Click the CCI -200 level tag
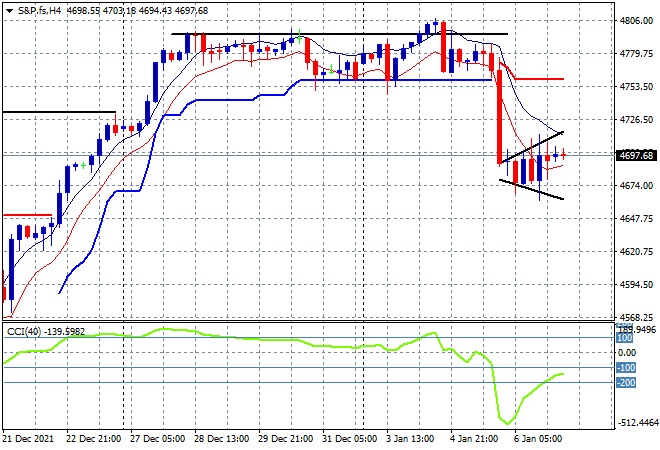 tap(626, 383)
